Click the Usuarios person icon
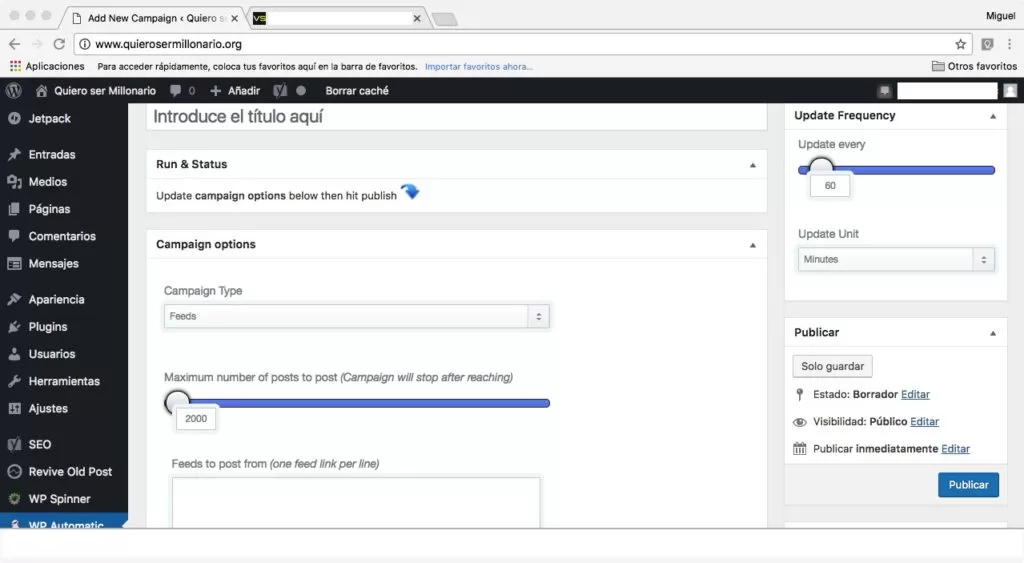This screenshot has width=1024, height=563. pyautogui.click(x=14, y=354)
